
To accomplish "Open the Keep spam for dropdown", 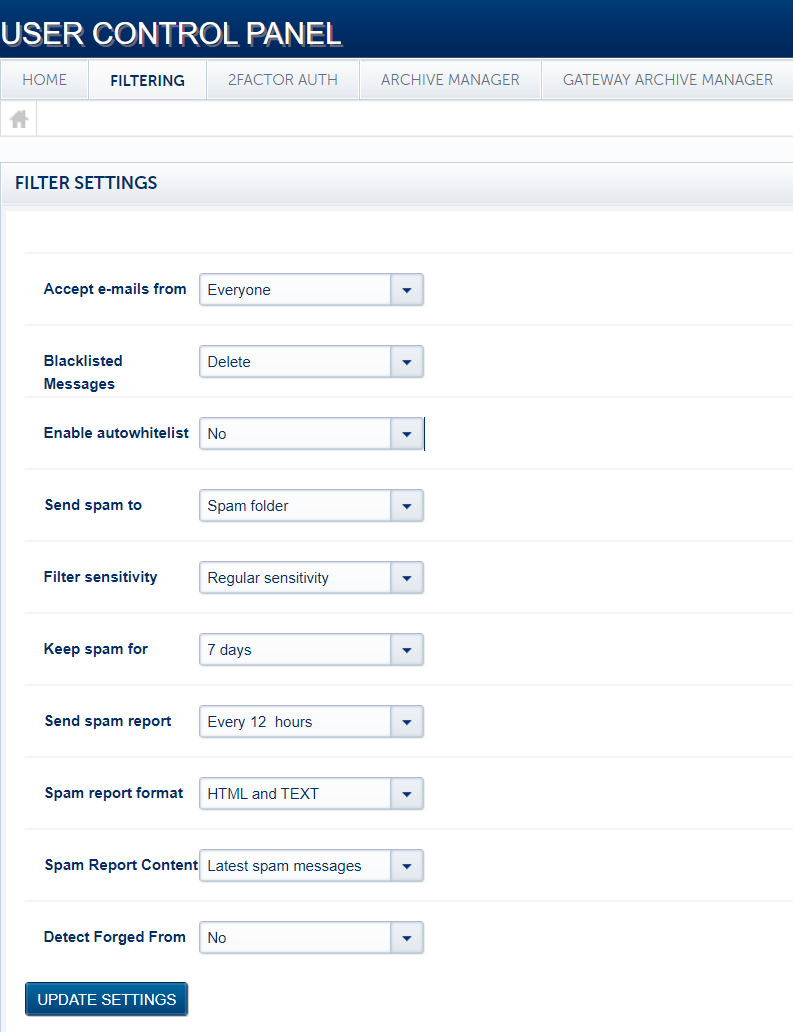I will point(406,649).
